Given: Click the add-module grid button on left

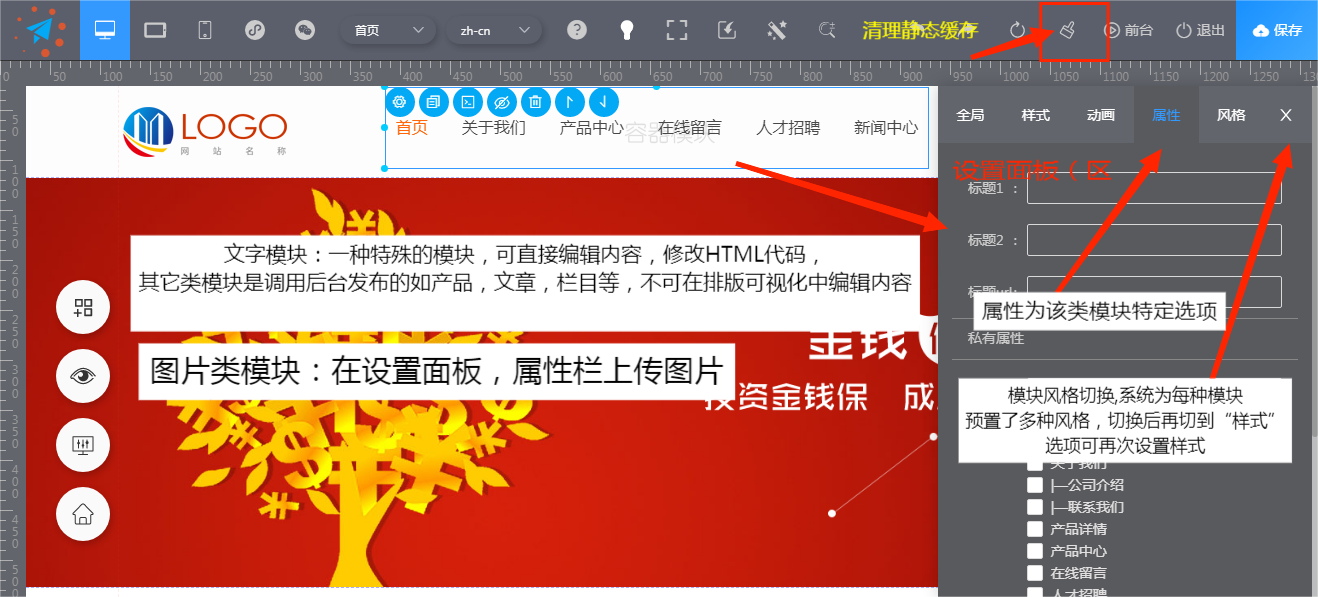Looking at the screenshot, I should pyautogui.click(x=83, y=308).
